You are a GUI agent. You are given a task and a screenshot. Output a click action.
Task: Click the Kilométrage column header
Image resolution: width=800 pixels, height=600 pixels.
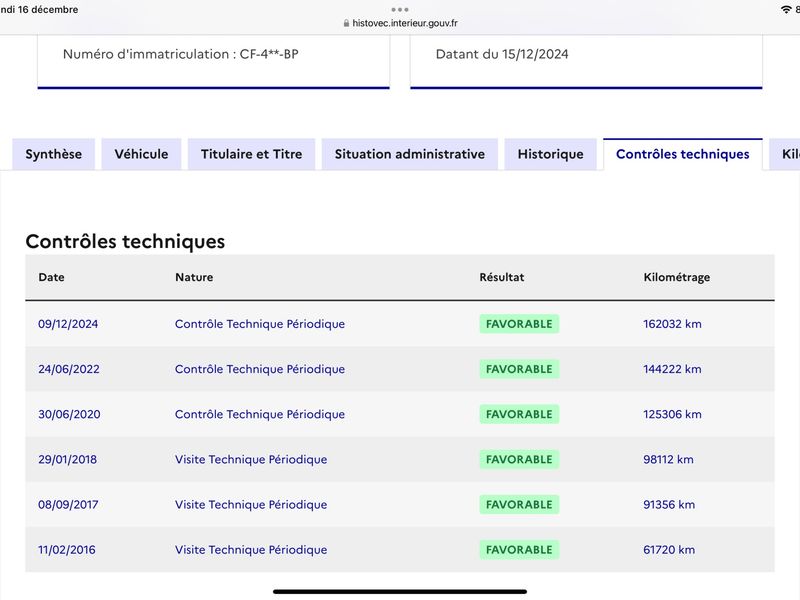677,277
